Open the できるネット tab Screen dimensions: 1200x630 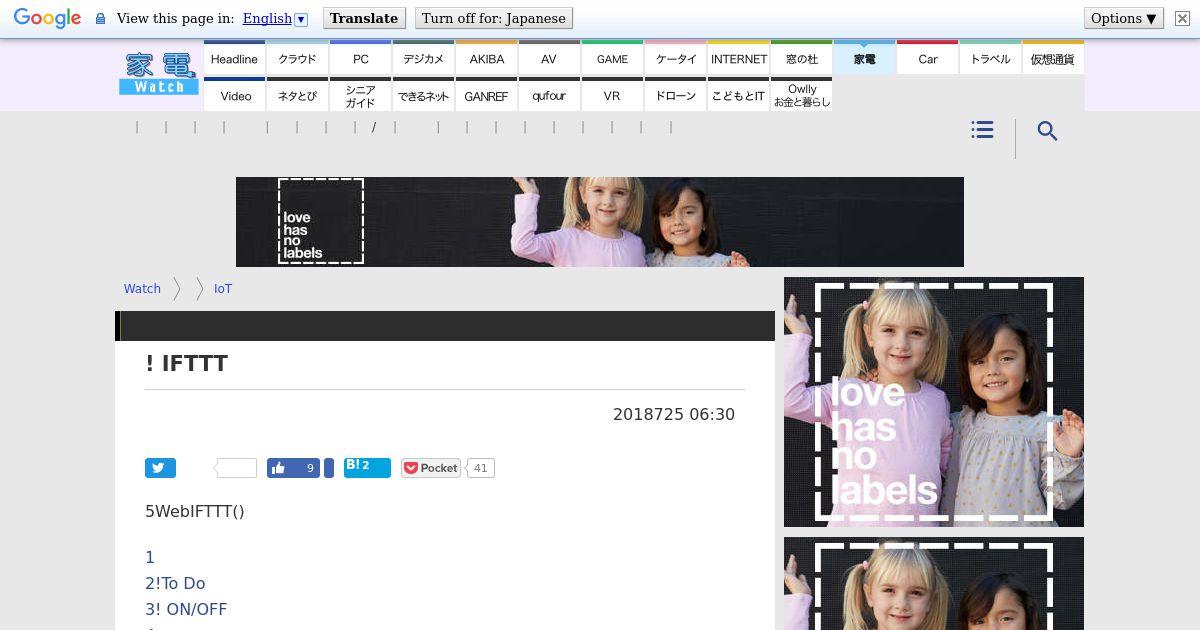pos(423,95)
